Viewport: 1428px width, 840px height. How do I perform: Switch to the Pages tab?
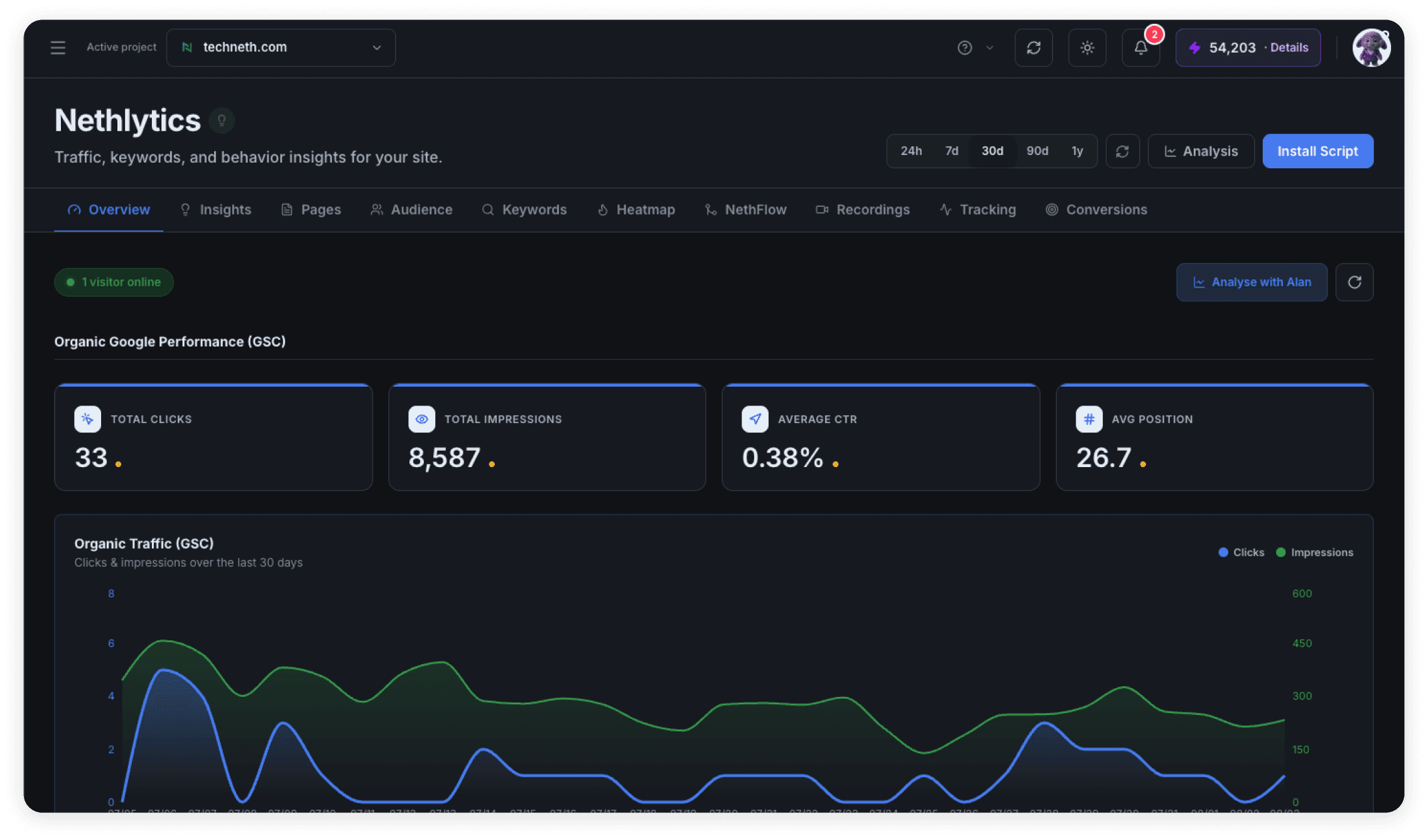click(311, 210)
